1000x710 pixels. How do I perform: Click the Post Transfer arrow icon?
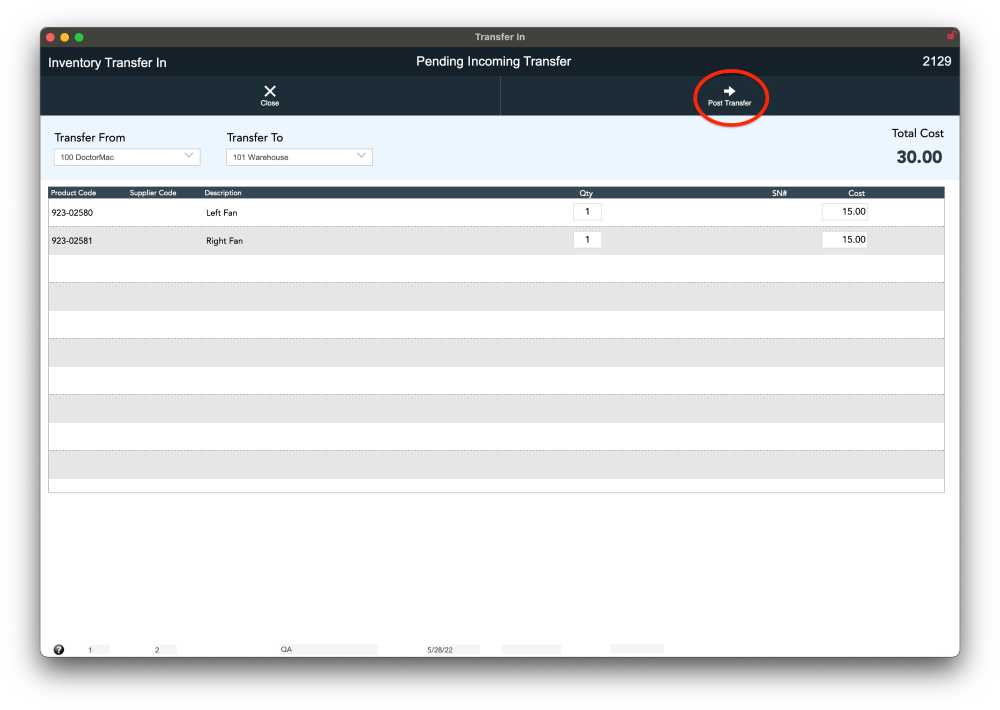[729, 91]
